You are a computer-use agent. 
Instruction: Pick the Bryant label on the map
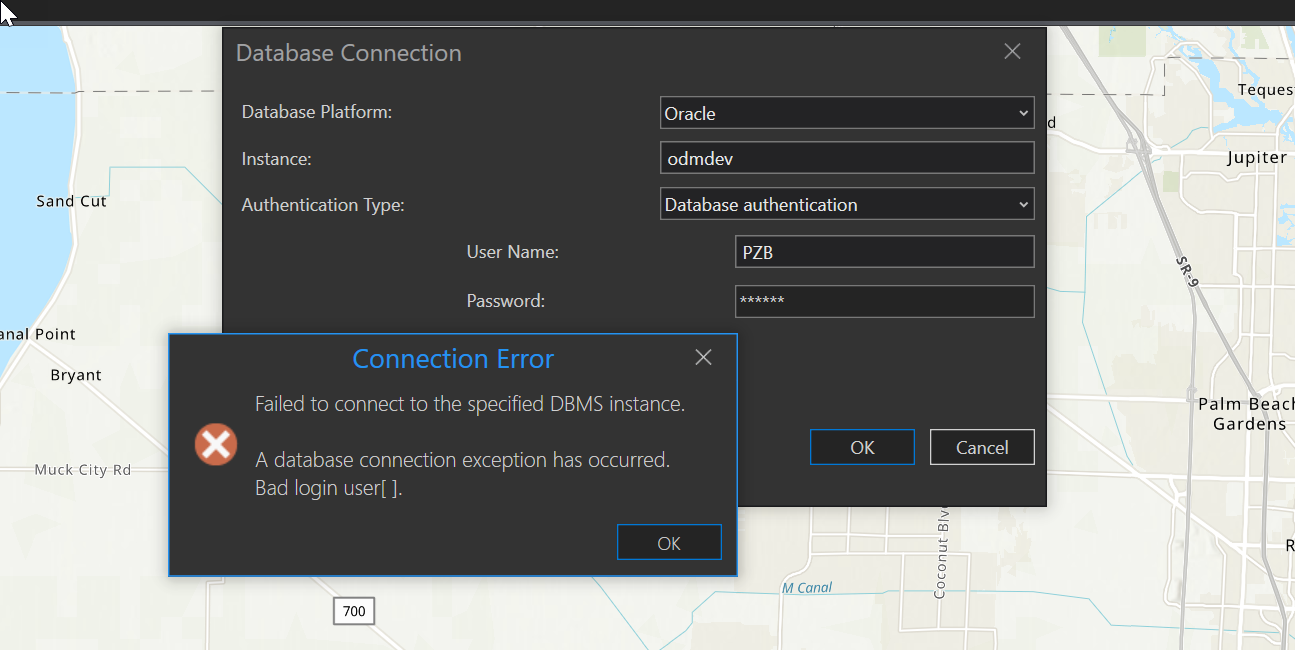point(76,375)
